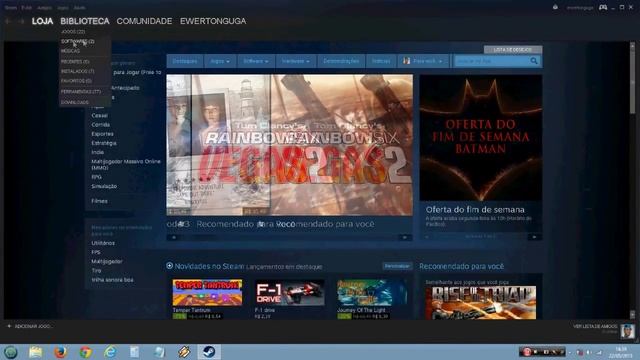
Task: Open the Simulação genre link
Action: point(104,186)
